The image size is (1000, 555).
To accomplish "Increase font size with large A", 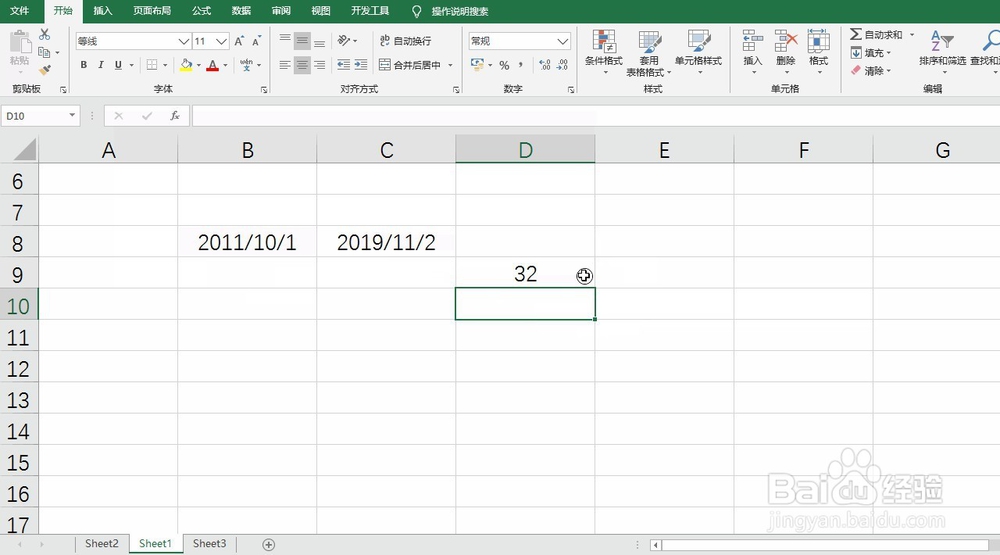I will pyautogui.click(x=239, y=41).
